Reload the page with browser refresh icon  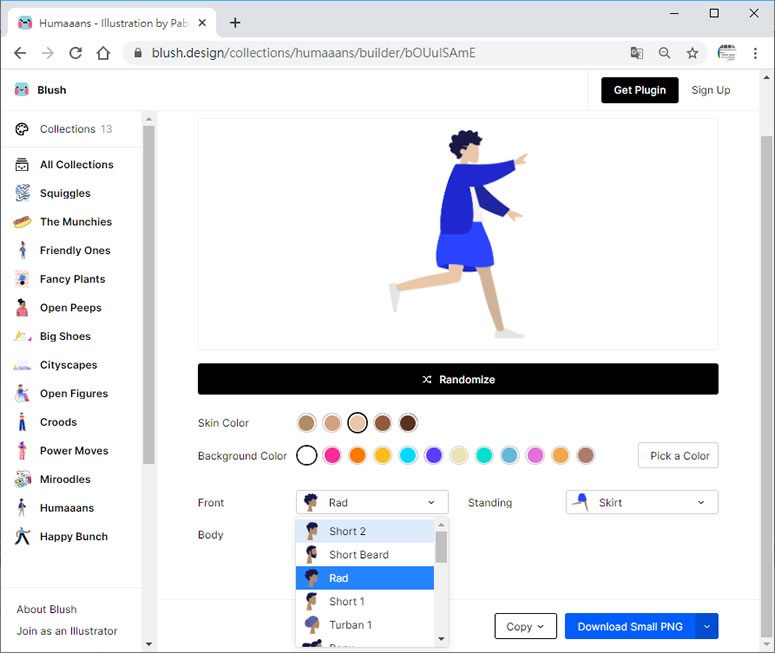coord(75,53)
